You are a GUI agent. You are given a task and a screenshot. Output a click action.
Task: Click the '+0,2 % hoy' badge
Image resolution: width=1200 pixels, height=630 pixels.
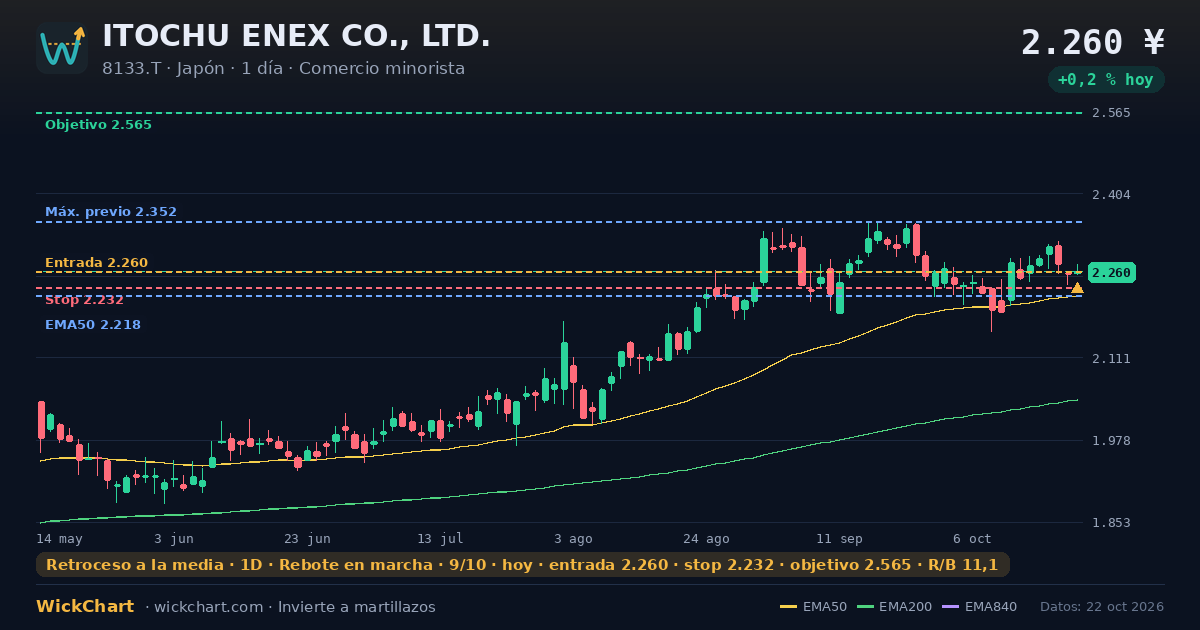[1106, 80]
